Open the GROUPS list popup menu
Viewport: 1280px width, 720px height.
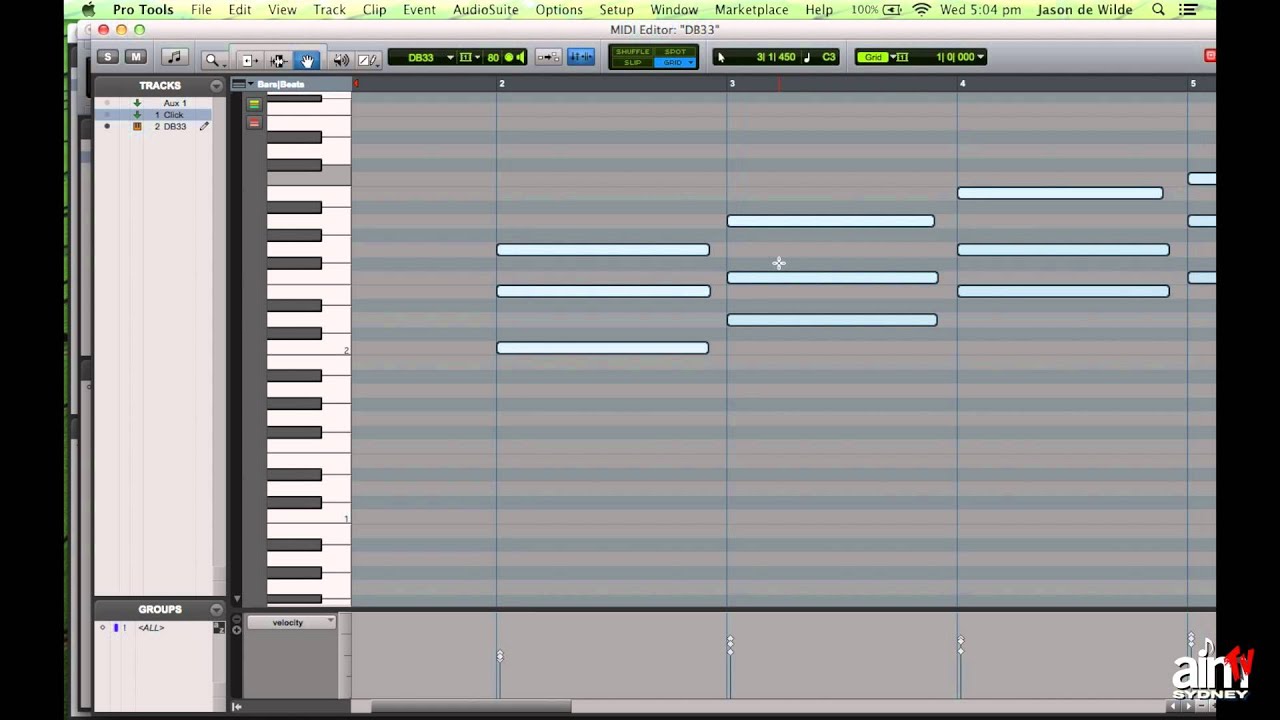pyautogui.click(x=216, y=609)
